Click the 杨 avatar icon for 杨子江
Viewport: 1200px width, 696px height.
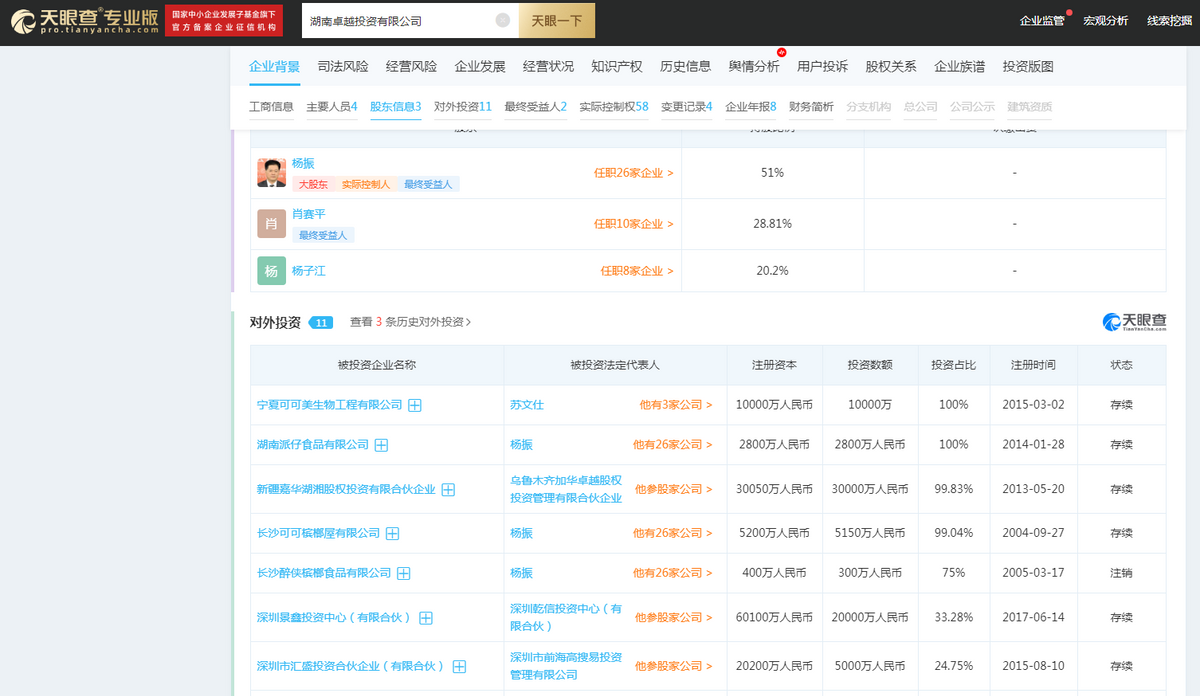tap(270, 270)
